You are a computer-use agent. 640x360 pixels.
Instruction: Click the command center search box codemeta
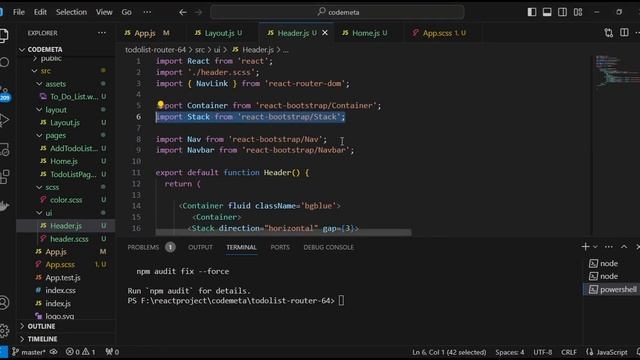337,12
